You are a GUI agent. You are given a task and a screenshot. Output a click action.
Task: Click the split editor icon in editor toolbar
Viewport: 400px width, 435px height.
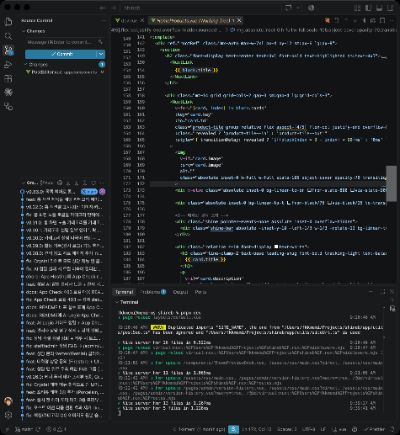point(382,21)
